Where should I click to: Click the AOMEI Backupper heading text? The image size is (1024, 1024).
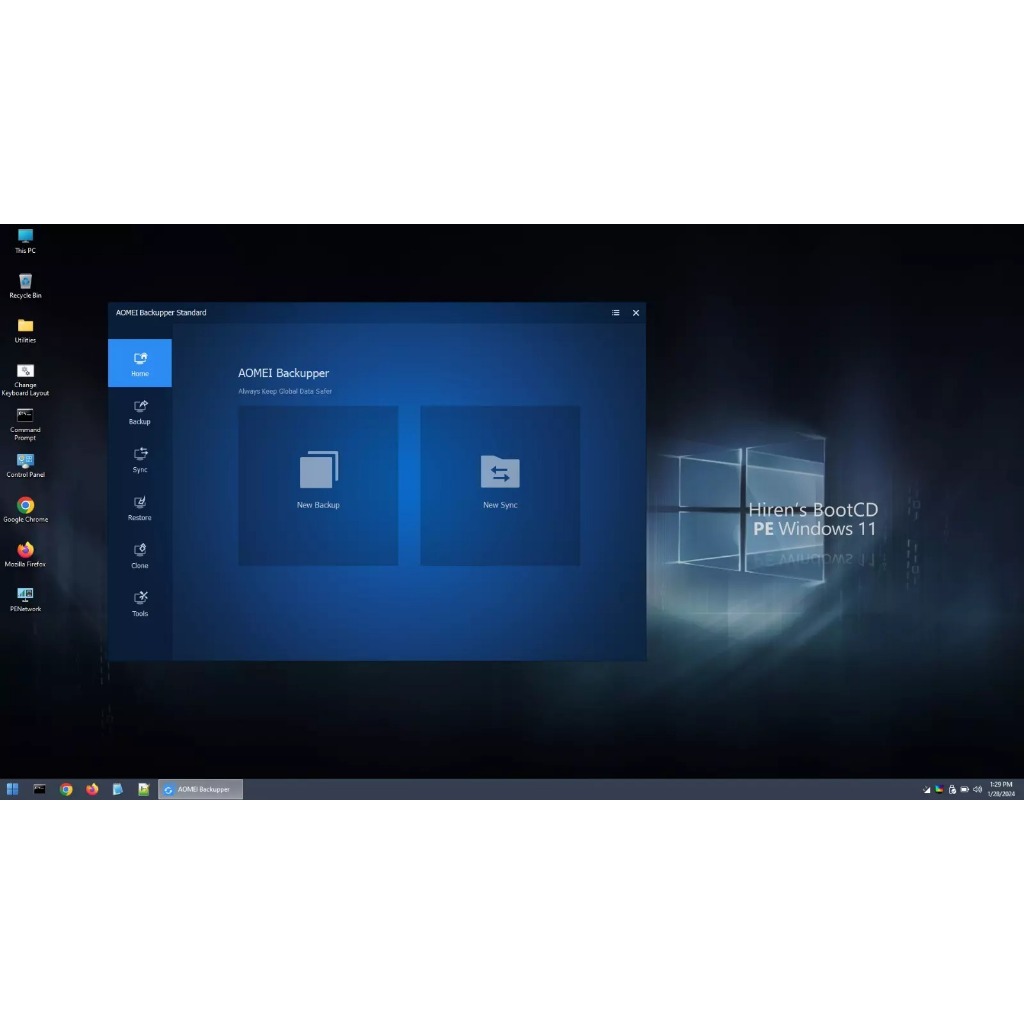click(x=283, y=373)
